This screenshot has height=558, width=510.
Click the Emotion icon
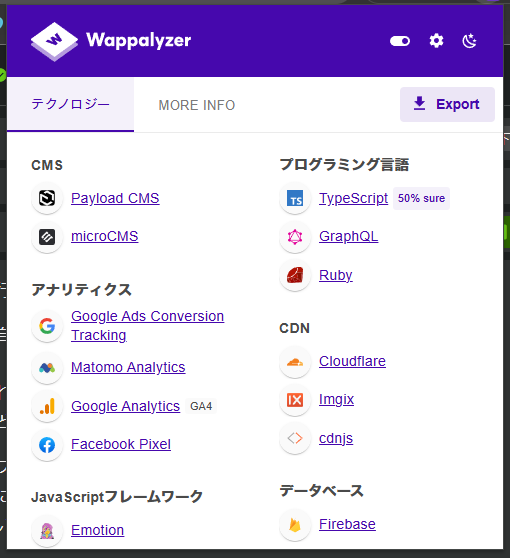47,531
